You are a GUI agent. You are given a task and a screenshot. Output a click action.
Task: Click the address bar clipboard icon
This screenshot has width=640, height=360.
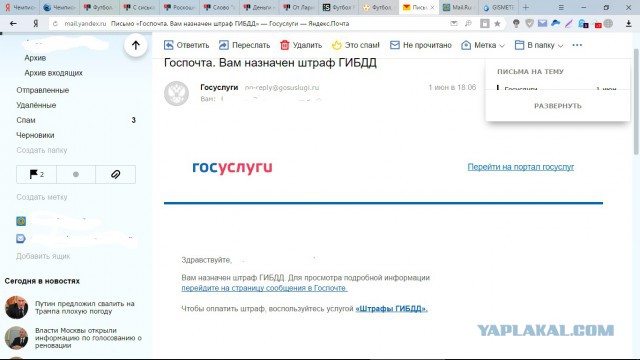(484, 24)
